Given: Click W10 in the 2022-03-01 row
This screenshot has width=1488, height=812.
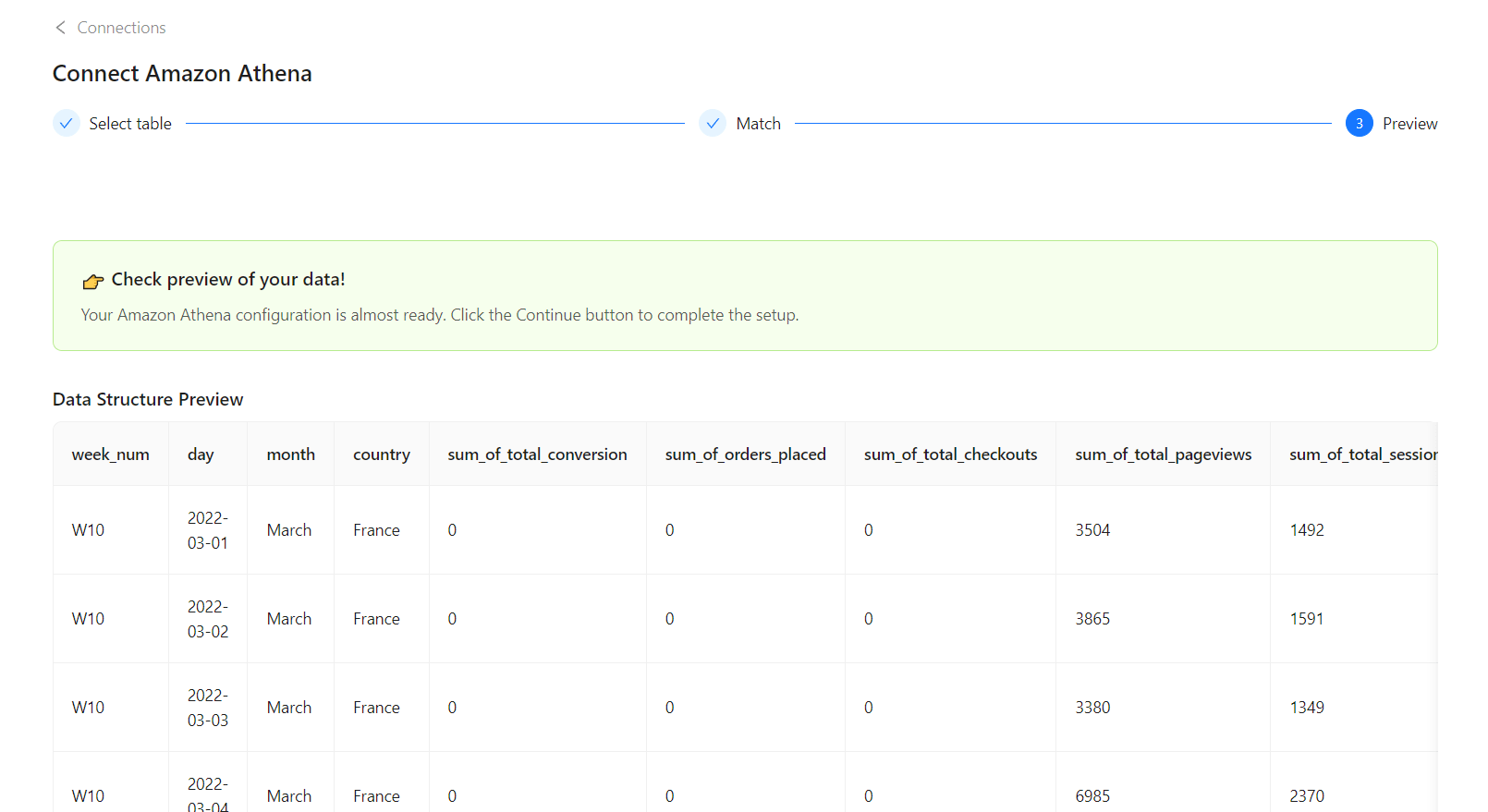Looking at the screenshot, I should (89, 530).
